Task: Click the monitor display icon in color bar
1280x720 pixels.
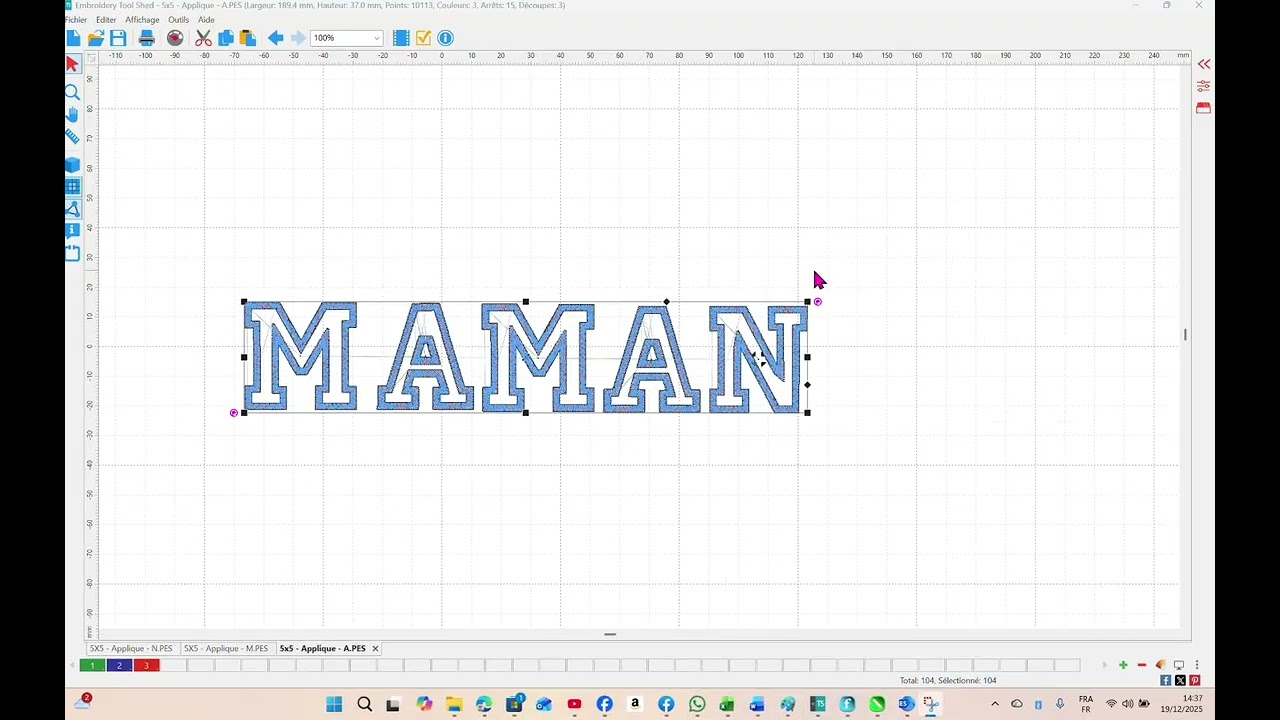Action: (x=1178, y=665)
